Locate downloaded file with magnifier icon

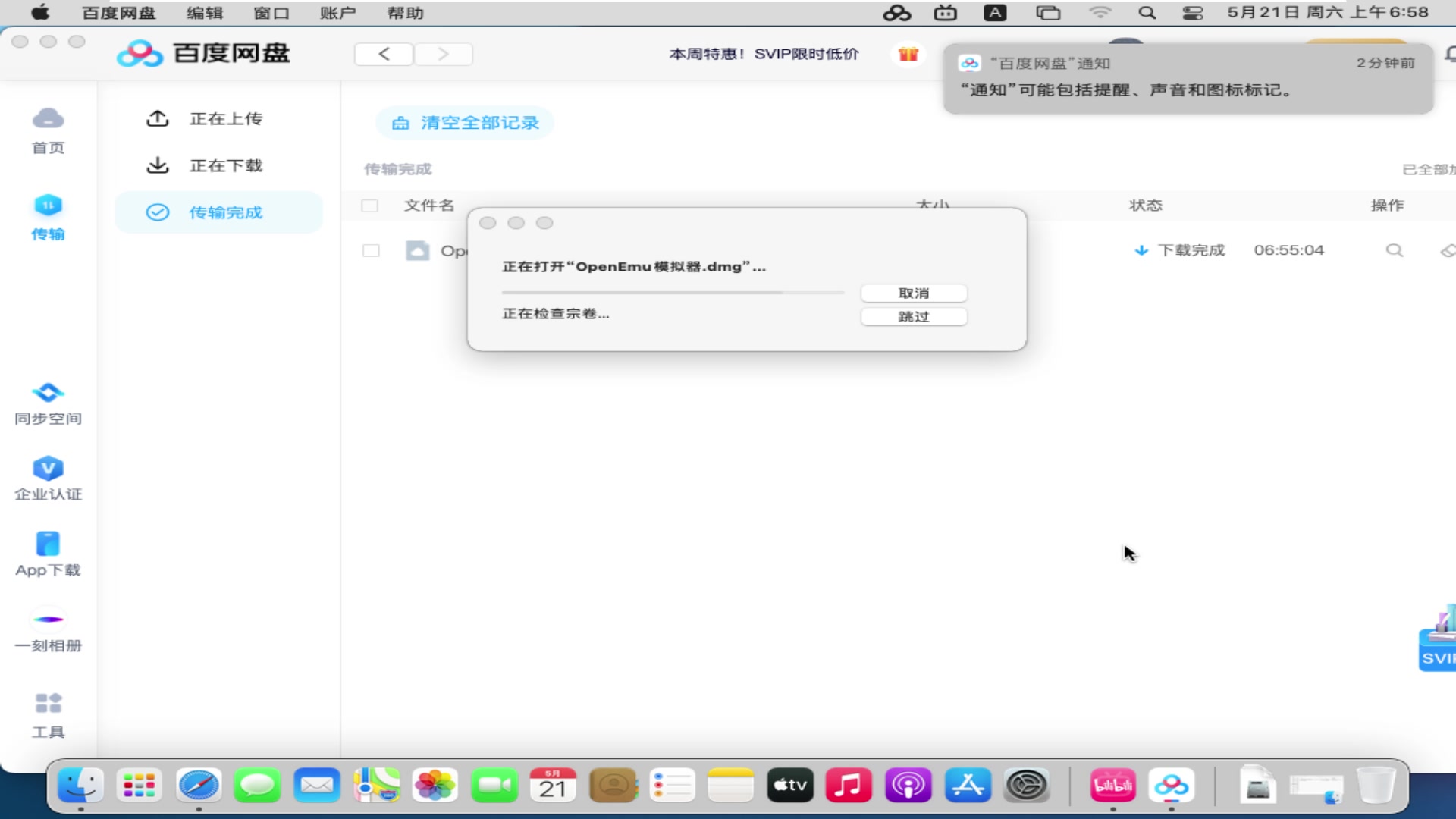click(x=1394, y=250)
